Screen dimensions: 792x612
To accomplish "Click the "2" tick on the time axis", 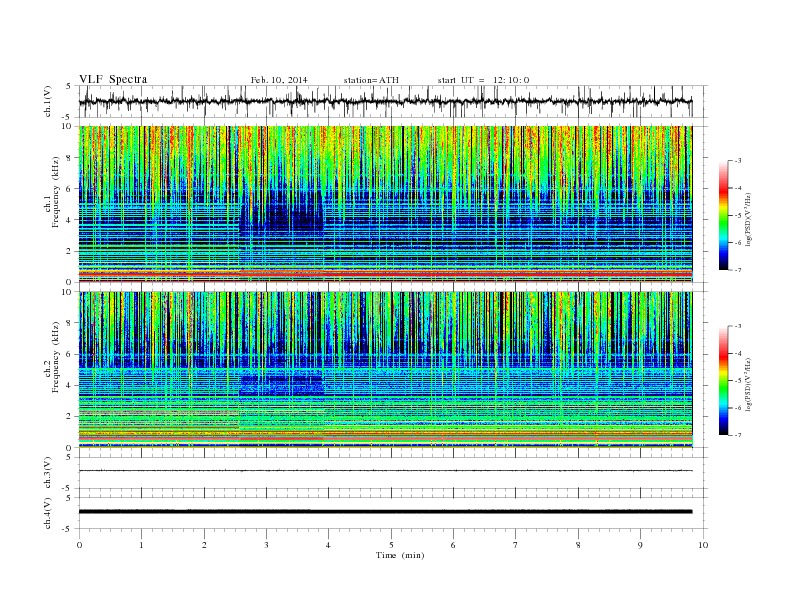I will click(204, 545).
